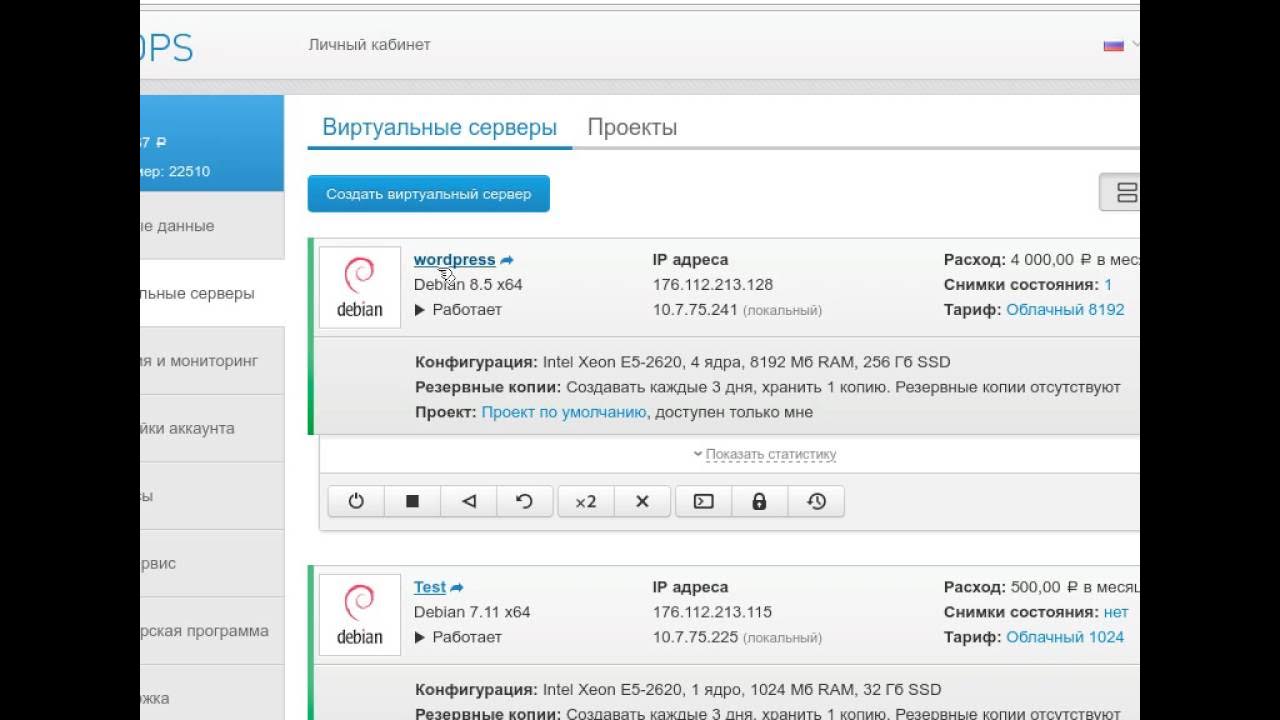The height and width of the screenshot is (720, 1280).
Task: Click the stop square icon in server toolbar
Action: 412,502
